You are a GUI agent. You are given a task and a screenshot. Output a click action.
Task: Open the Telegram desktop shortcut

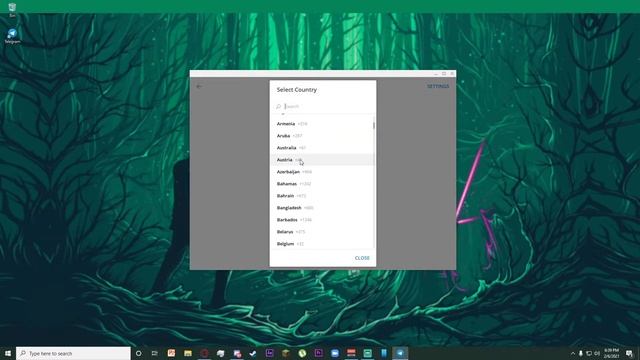pos(12,36)
